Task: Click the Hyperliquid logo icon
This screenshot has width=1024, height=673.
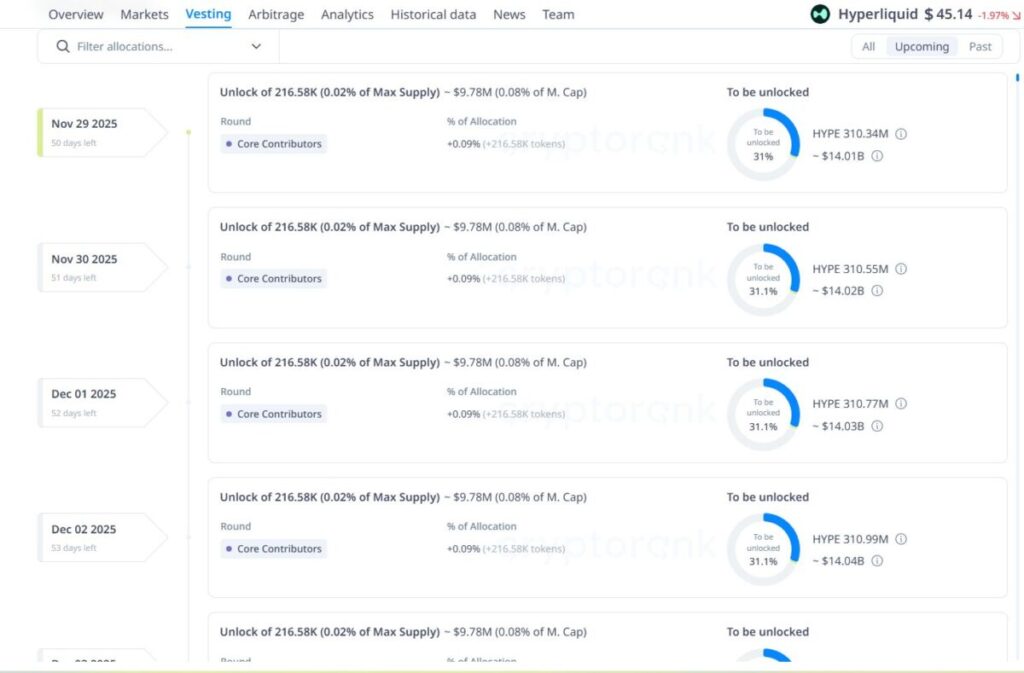Action: point(820,14)
